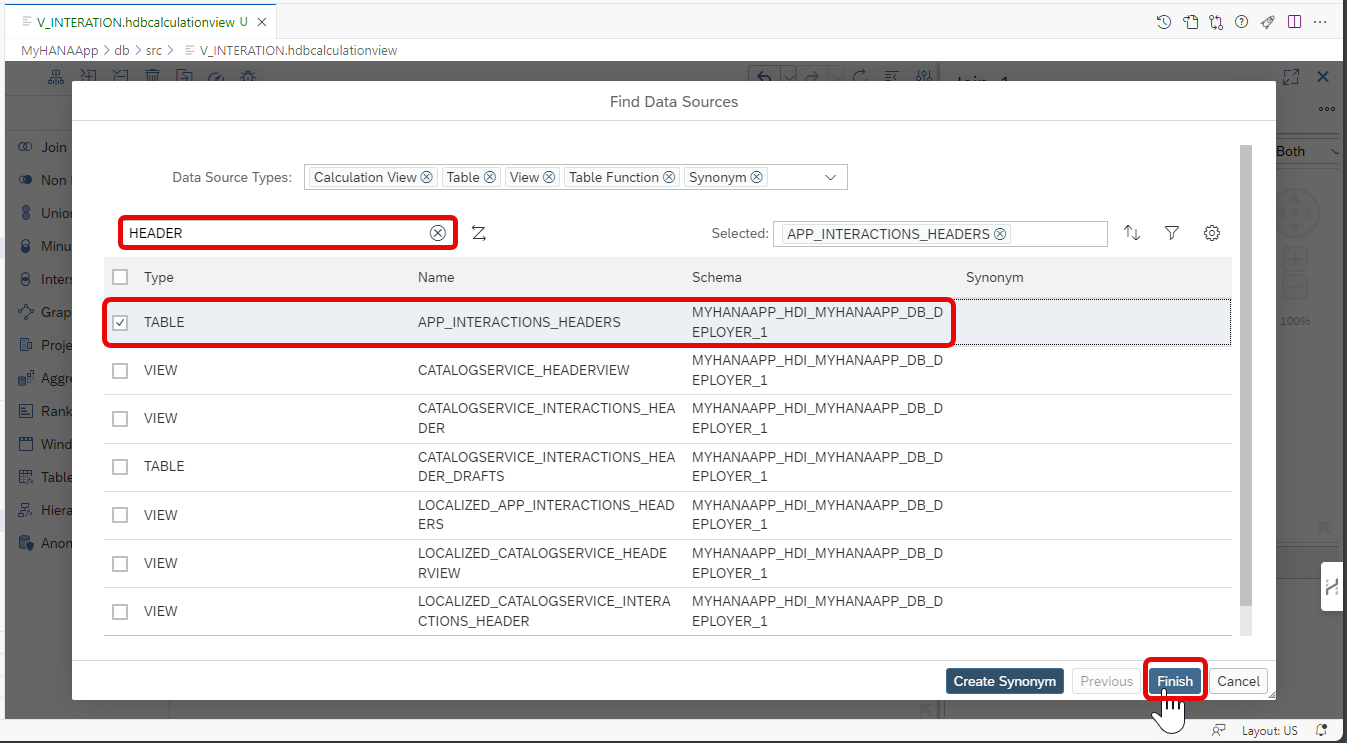Click the Finish button
The height and width of the screenshot is (743, 1347).
pos(1173,680)
